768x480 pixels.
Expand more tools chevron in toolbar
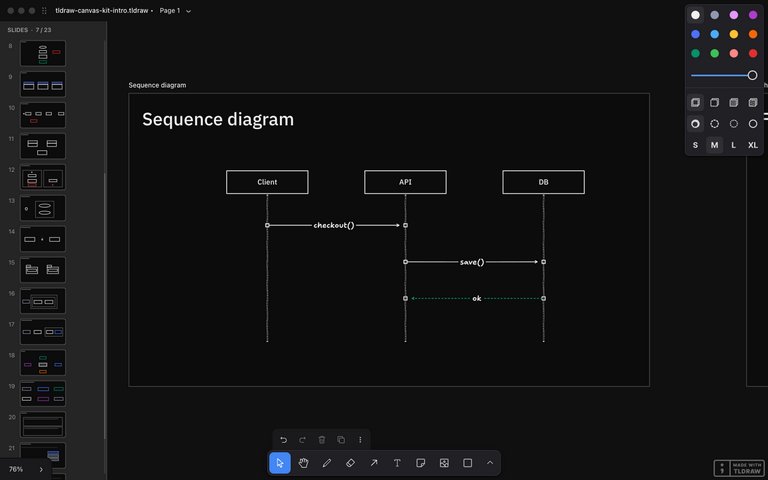[x=490, y=463]
